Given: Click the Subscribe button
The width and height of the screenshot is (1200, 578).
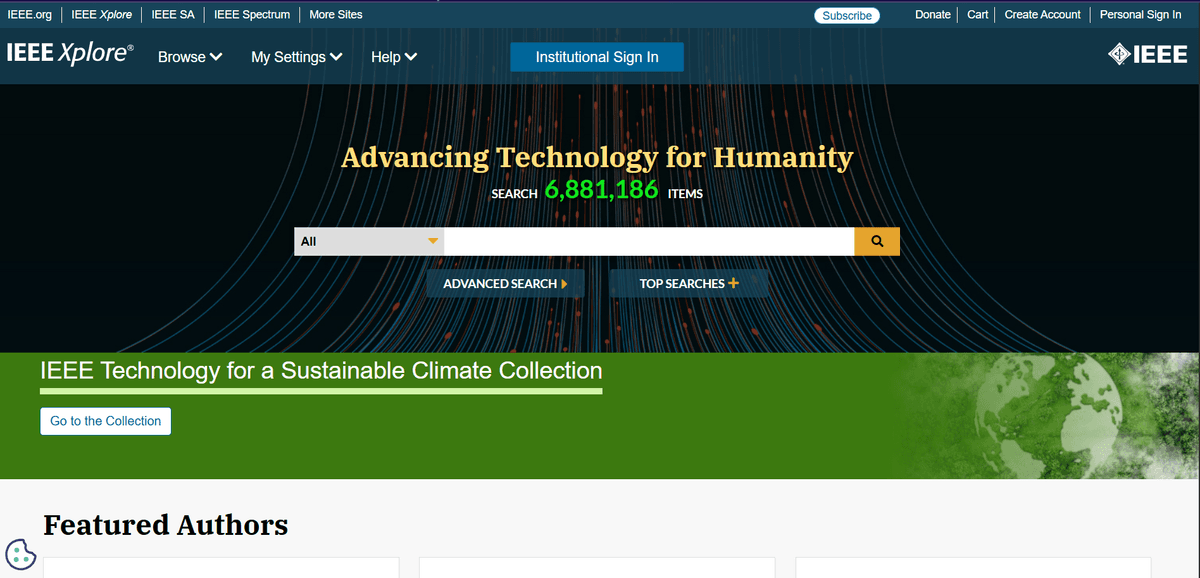Looking at the screenshot, I should 847,15.
